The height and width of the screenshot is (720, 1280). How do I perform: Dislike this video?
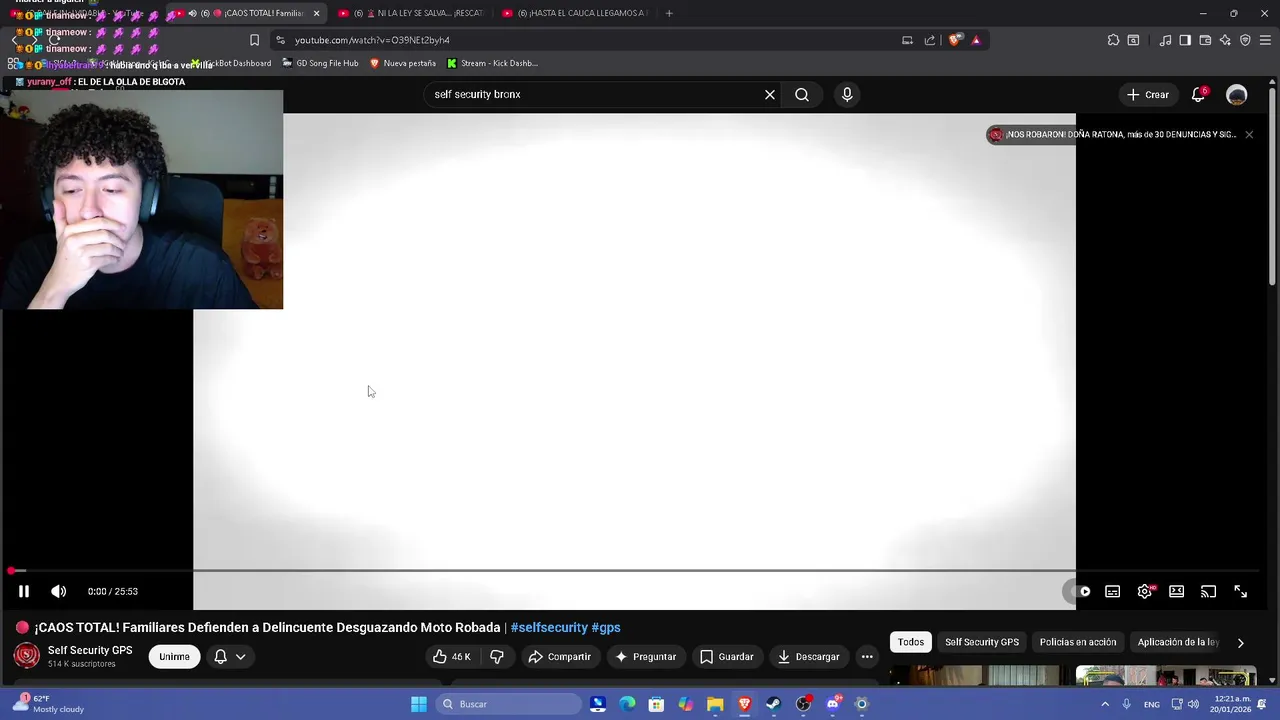pos(497,657)
